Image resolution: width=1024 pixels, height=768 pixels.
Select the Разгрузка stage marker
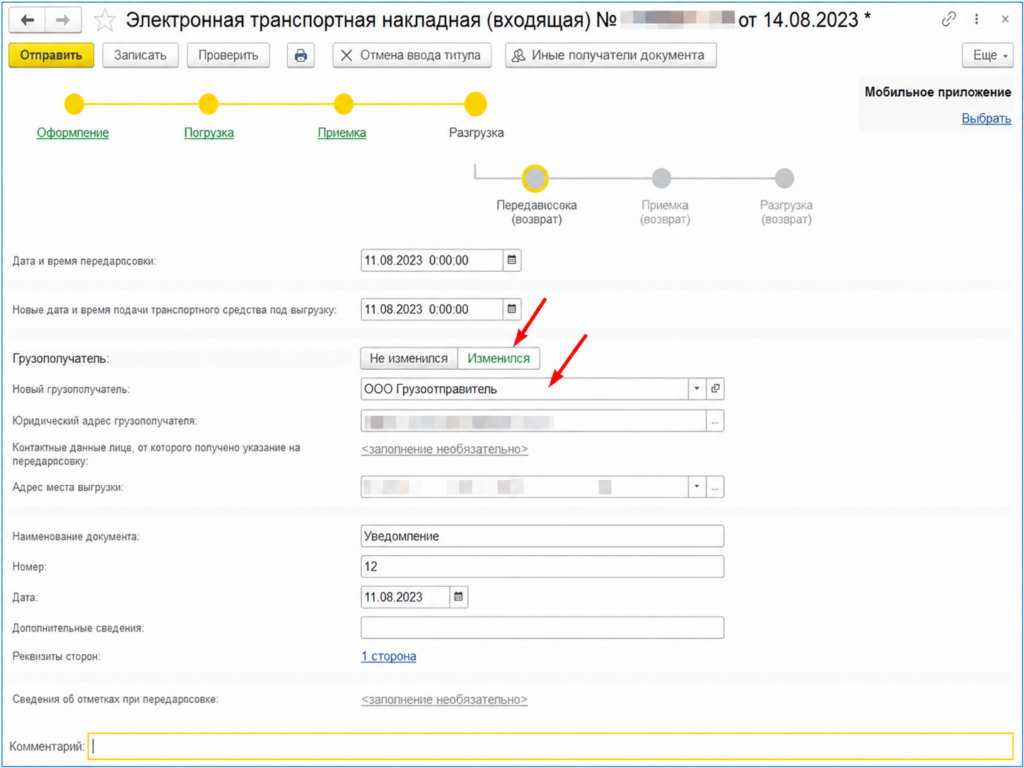[x=475, y=104]
